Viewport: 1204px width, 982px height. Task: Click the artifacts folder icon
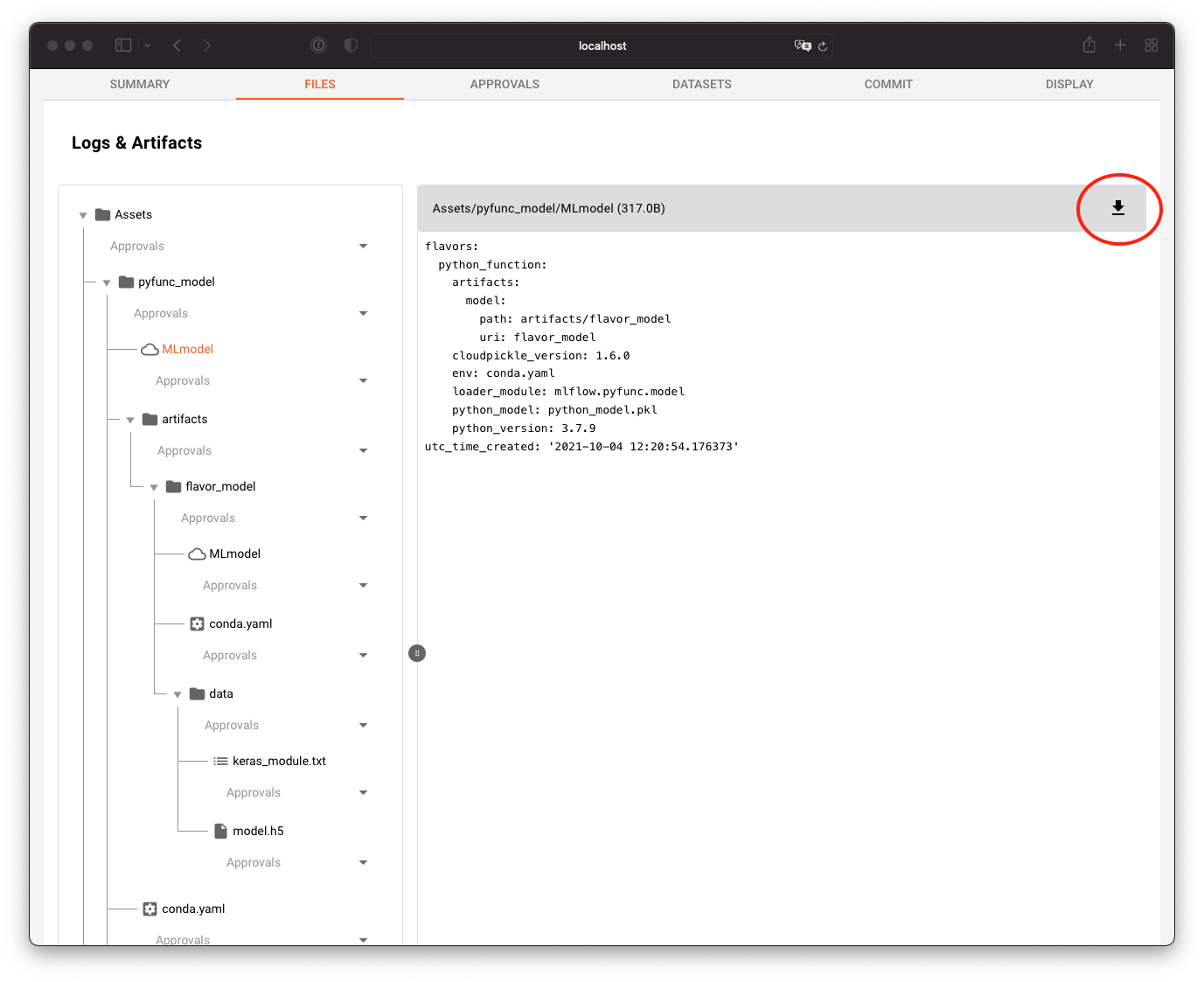(x=150, y=419)
